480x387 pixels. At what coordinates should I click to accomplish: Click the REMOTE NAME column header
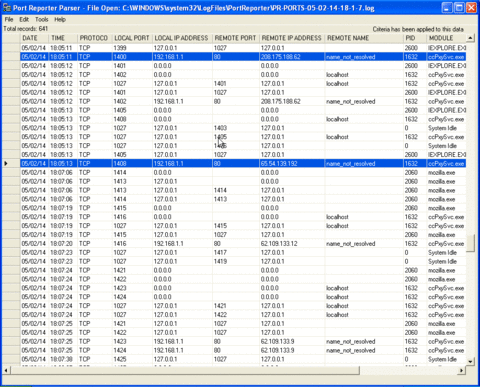click(x=364, y=38)
